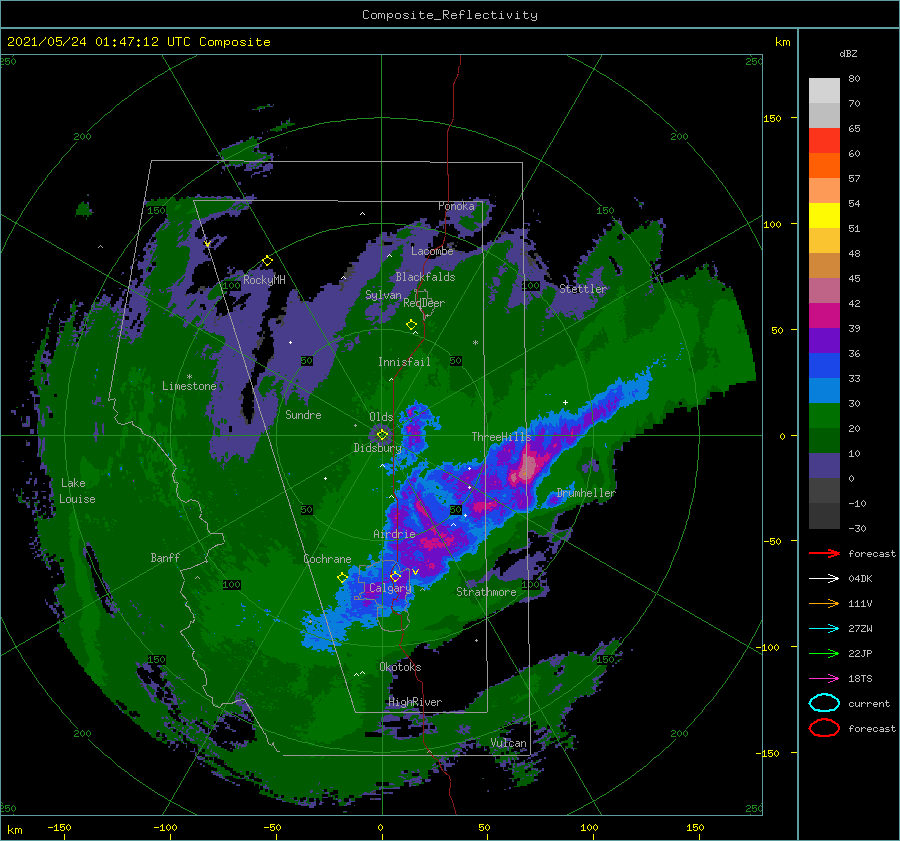This screenshot has height=841, width=900.
Task: Click the magenta 39-42 dBZ legend swatch
Action: pyautogui.click(x=824, y=316)
